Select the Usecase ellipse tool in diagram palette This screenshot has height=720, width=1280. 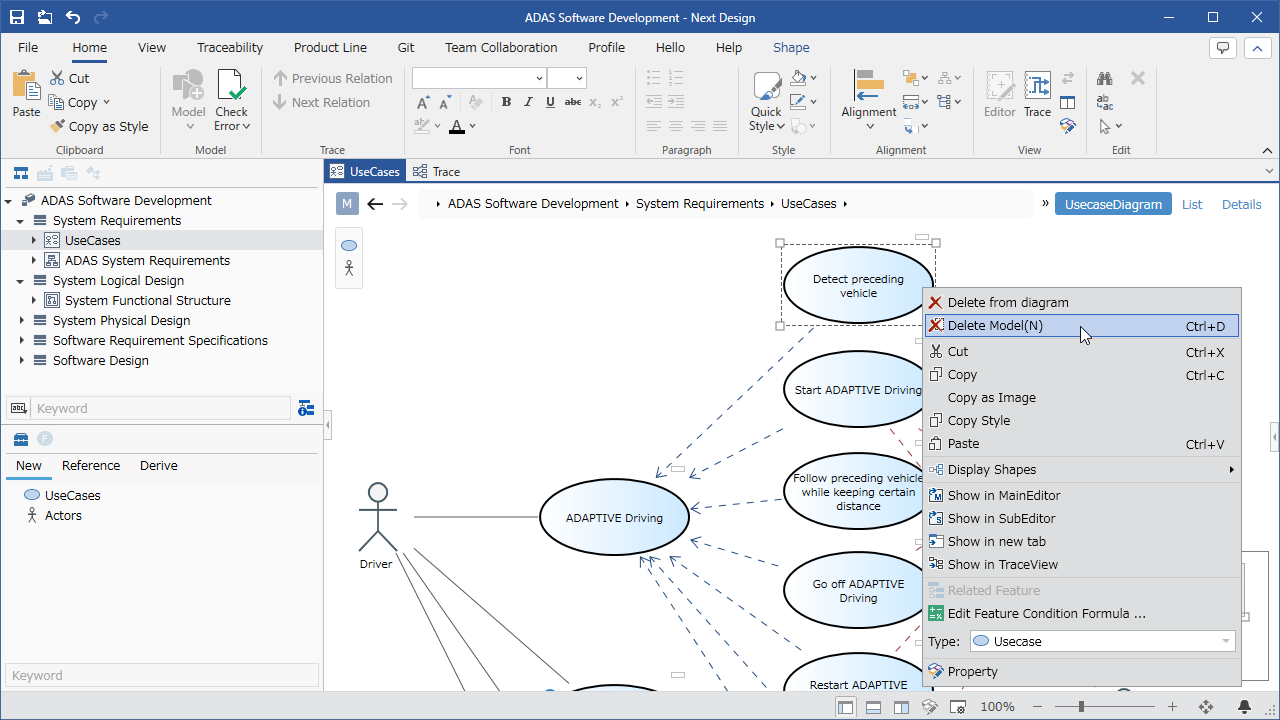coord(349,245)
